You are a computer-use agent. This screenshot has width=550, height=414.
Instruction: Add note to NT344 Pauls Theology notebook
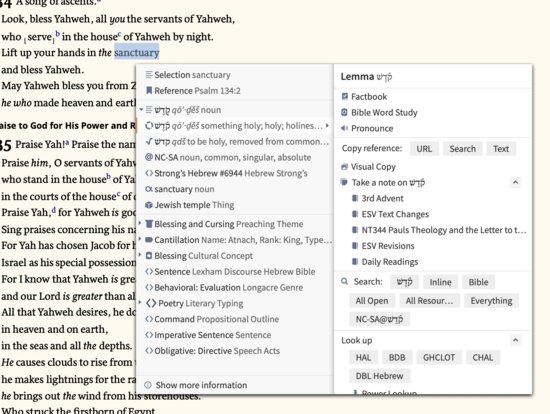pos(439,230)
